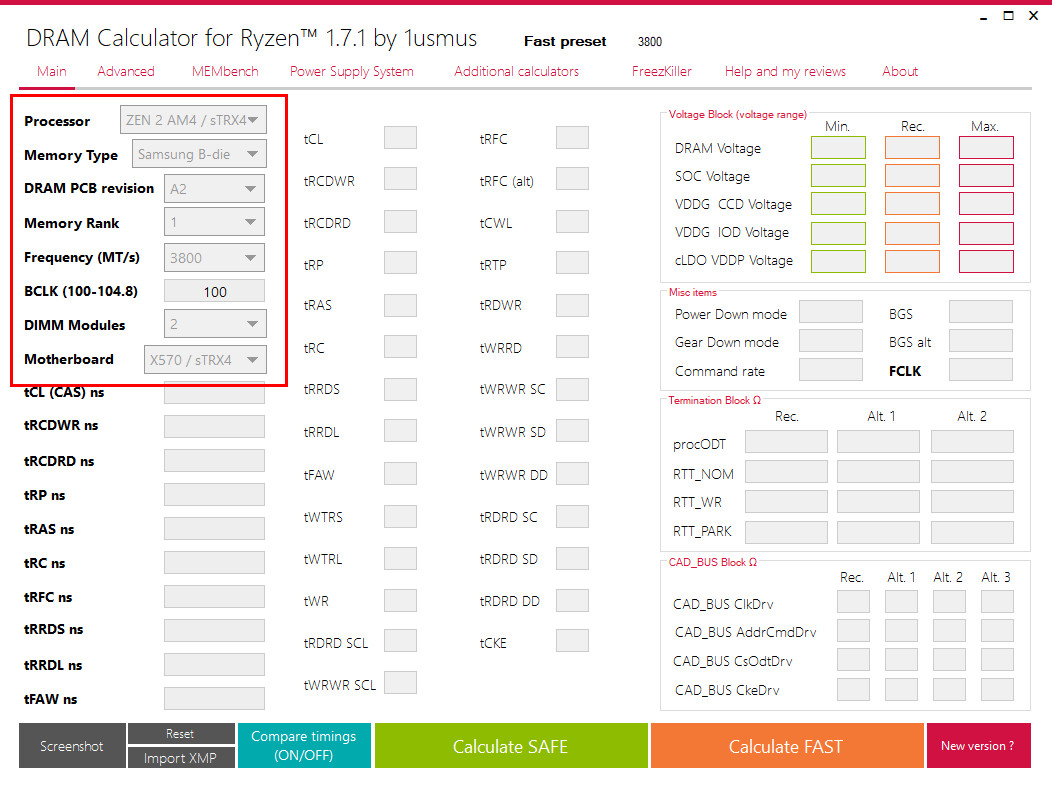Click CAD_BUS CkeDrv Alt. 3 field
This screenshot has width=1052, height=790.
tap(997, 689)
